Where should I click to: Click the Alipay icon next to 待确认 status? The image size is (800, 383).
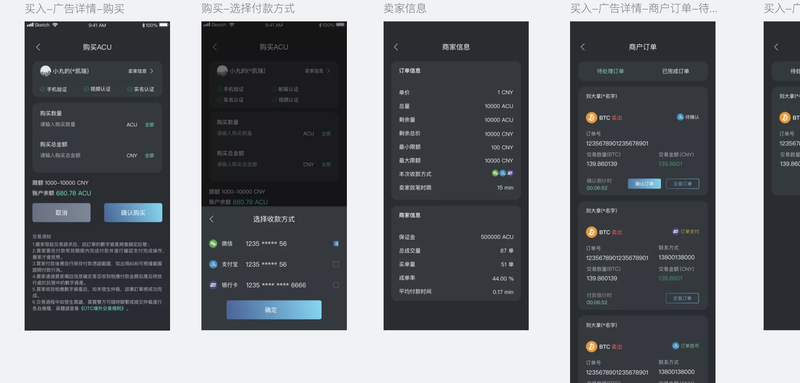click(x=680, y=117)
